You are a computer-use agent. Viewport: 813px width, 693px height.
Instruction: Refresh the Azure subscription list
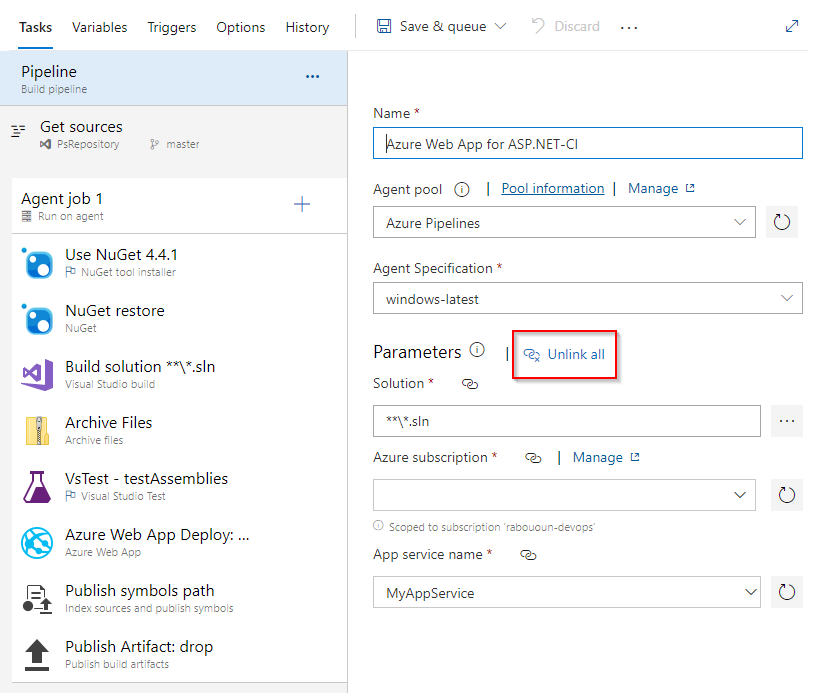[x=786, y=494]
